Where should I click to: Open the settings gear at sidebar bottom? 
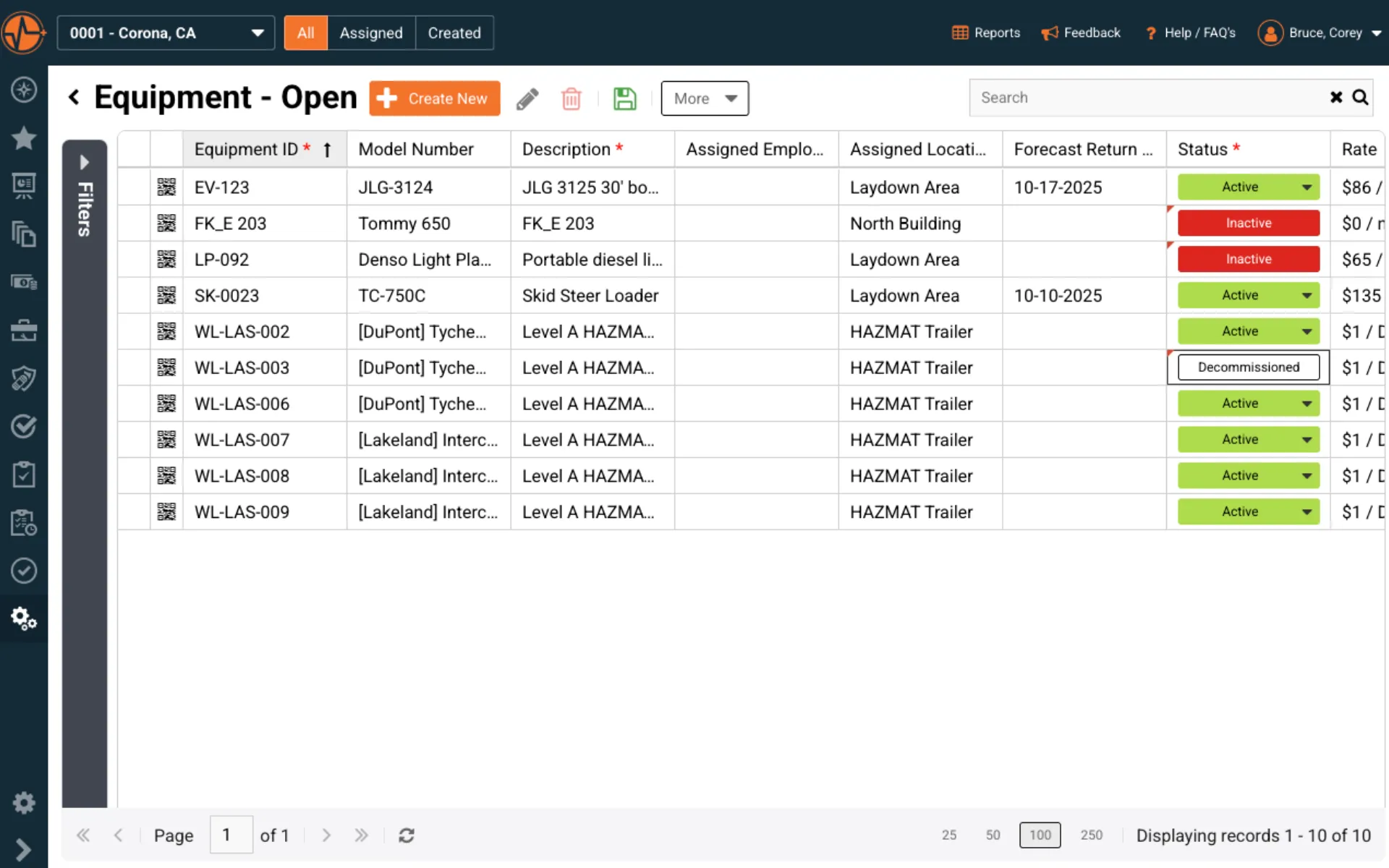pos(24,802)
